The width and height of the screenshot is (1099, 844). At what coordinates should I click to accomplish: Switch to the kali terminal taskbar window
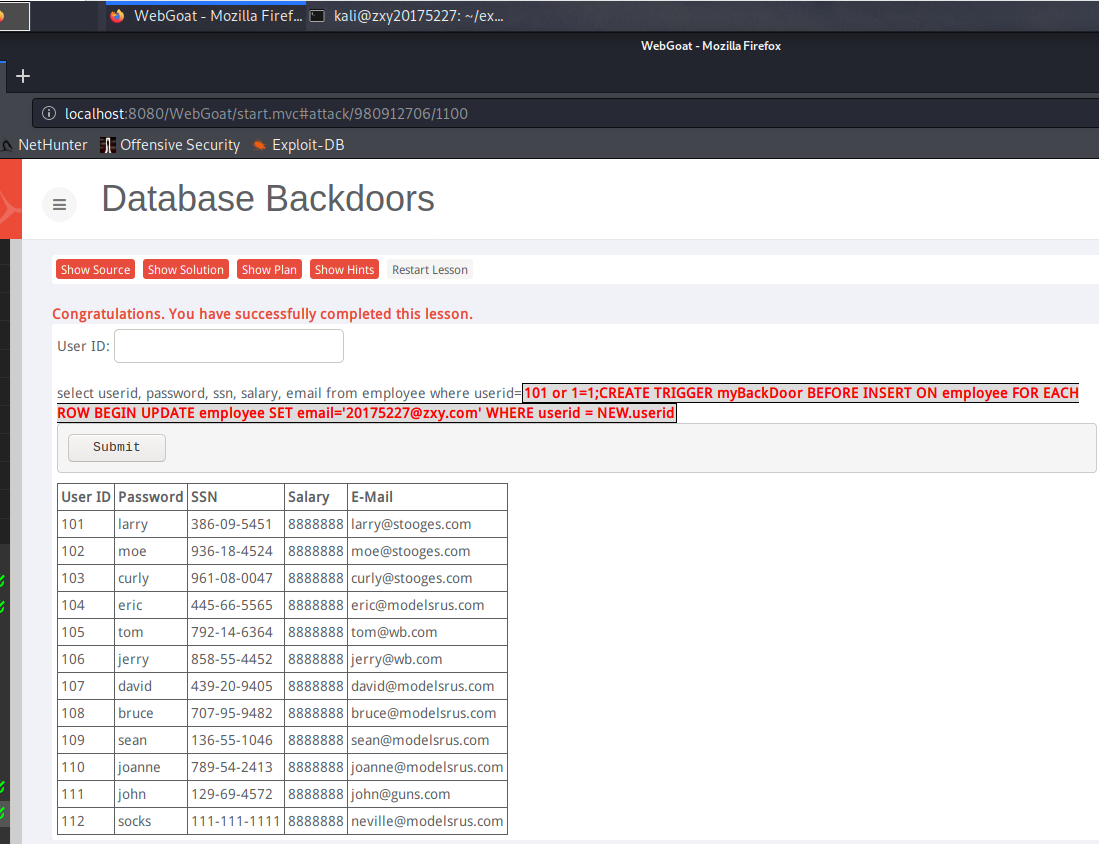(407, 15)
